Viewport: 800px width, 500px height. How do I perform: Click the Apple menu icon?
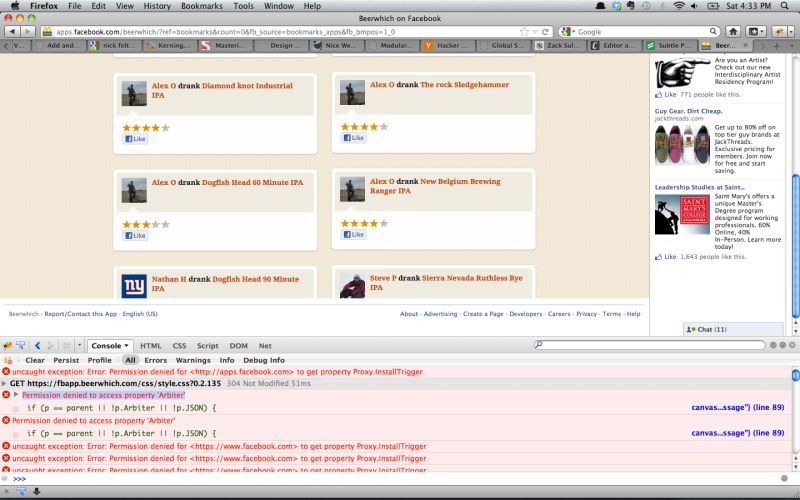pos(15,6)
